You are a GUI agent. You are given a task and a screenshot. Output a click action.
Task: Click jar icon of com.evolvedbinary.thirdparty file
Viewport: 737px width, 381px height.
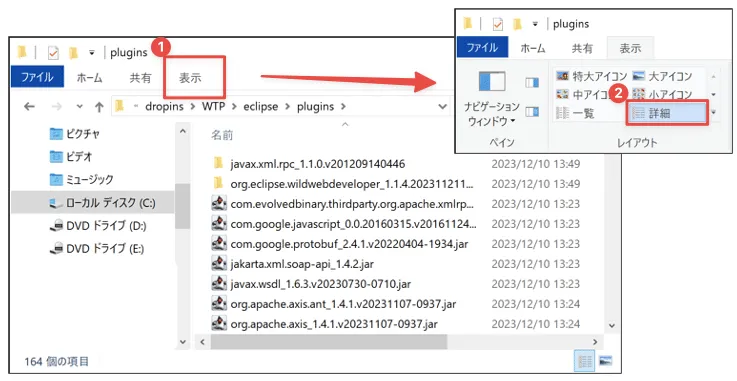pyautogui.click(x=219, y=203)
